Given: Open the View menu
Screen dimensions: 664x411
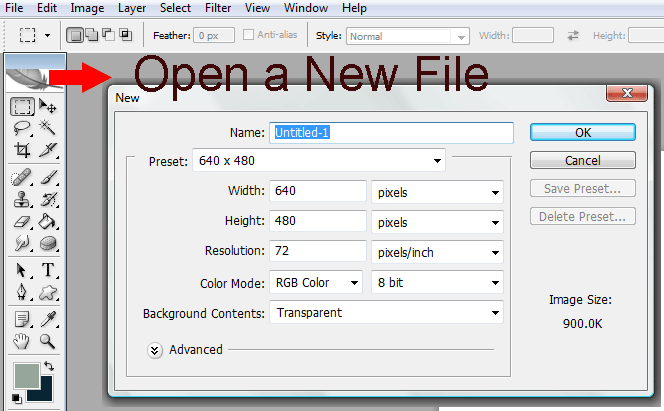Looking at the screenshot, I should click(257, 8).
